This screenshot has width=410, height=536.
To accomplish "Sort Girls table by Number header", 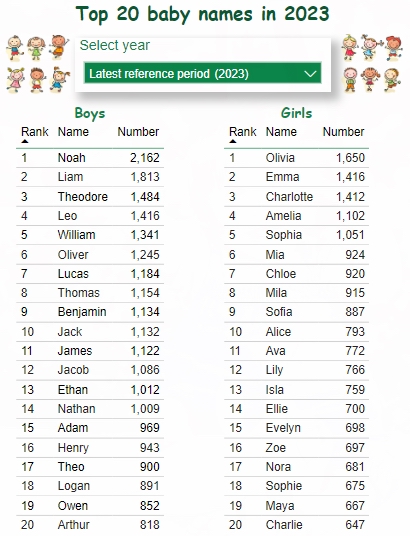I will coord(343,132).
